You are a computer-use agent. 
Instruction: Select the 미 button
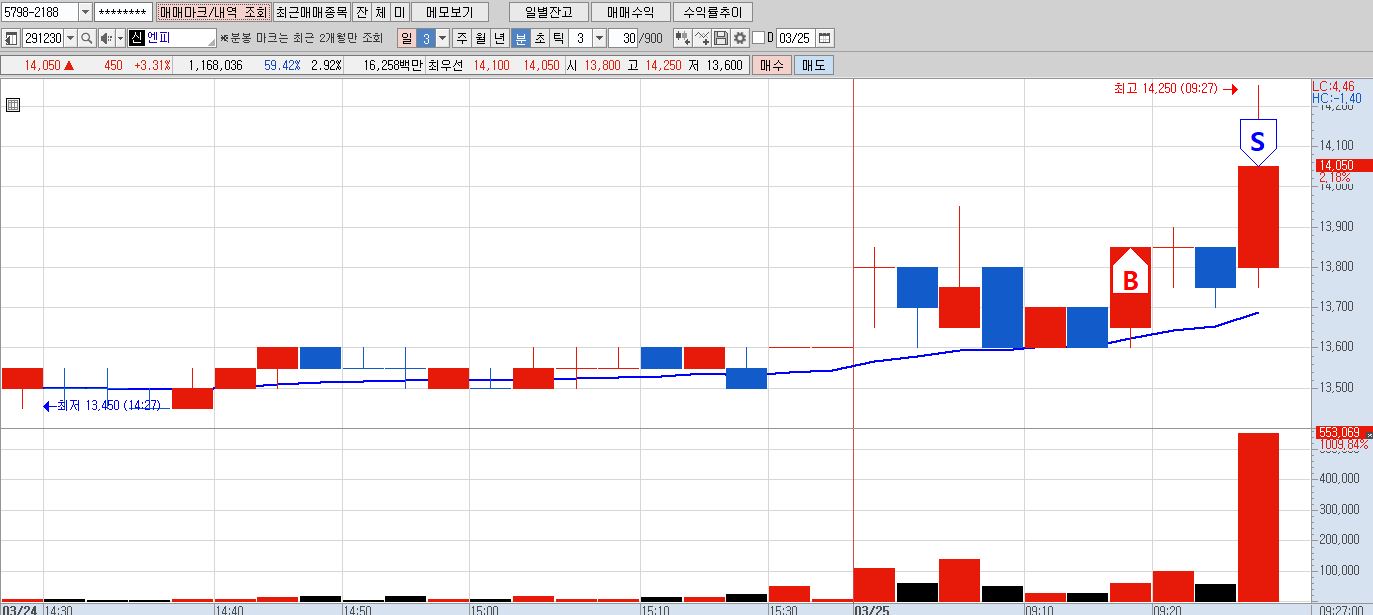[x=400, y=12]
